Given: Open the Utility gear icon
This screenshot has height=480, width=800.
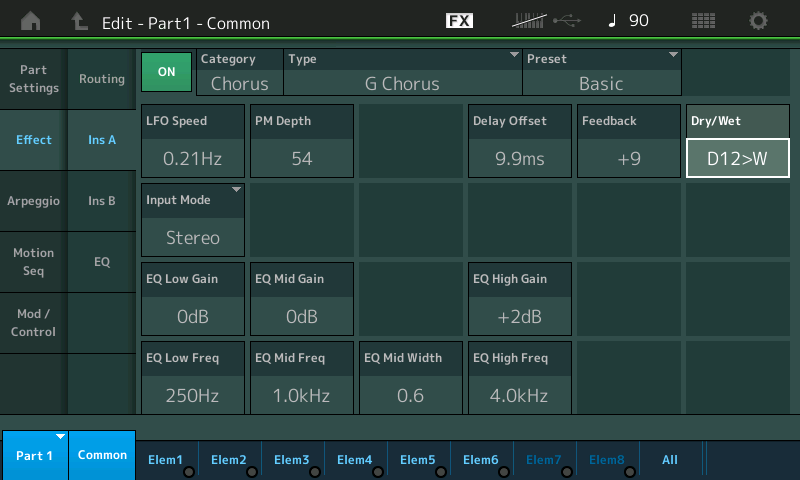Looking at the screenshot, I should pos(759,21).
